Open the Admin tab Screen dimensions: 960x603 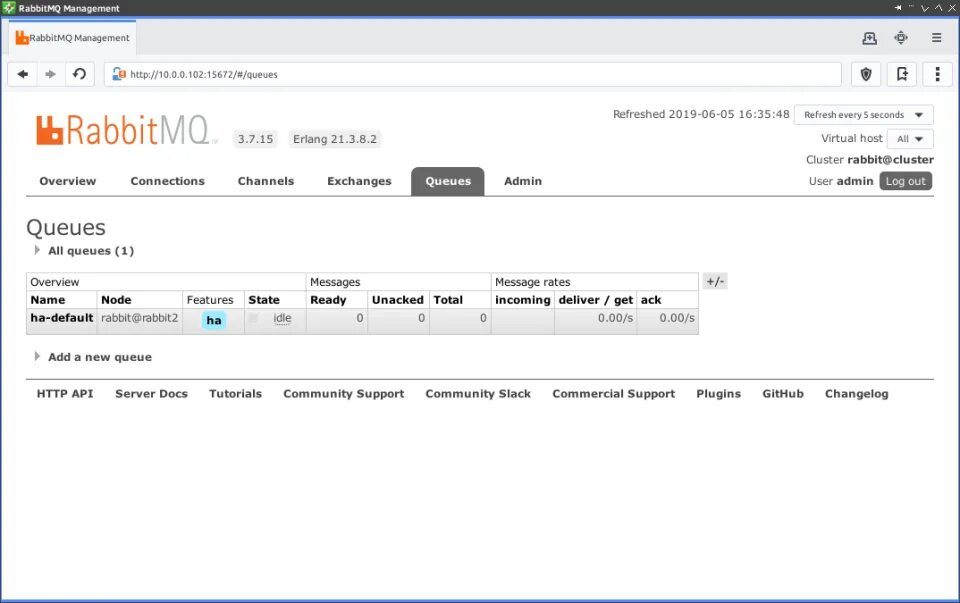(x=523, y=181)
